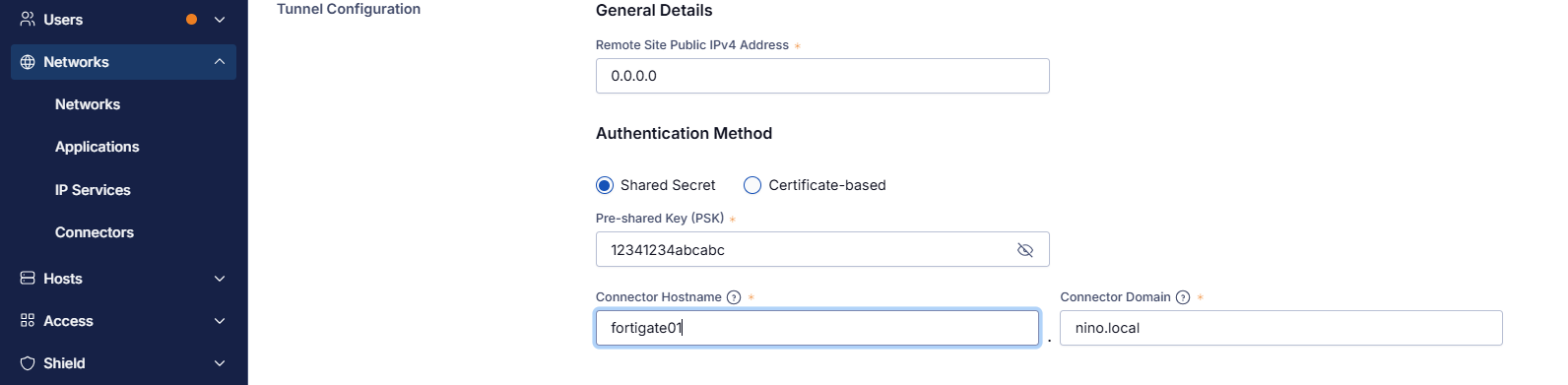Click the Access grid icon
1568x385 pixels.
coord(28,321)
